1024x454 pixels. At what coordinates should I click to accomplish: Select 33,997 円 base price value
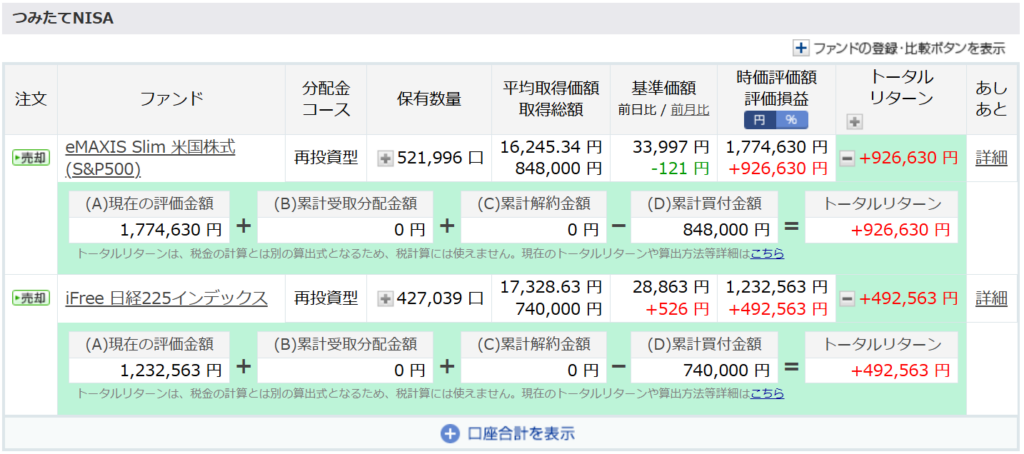coord(670,145)
